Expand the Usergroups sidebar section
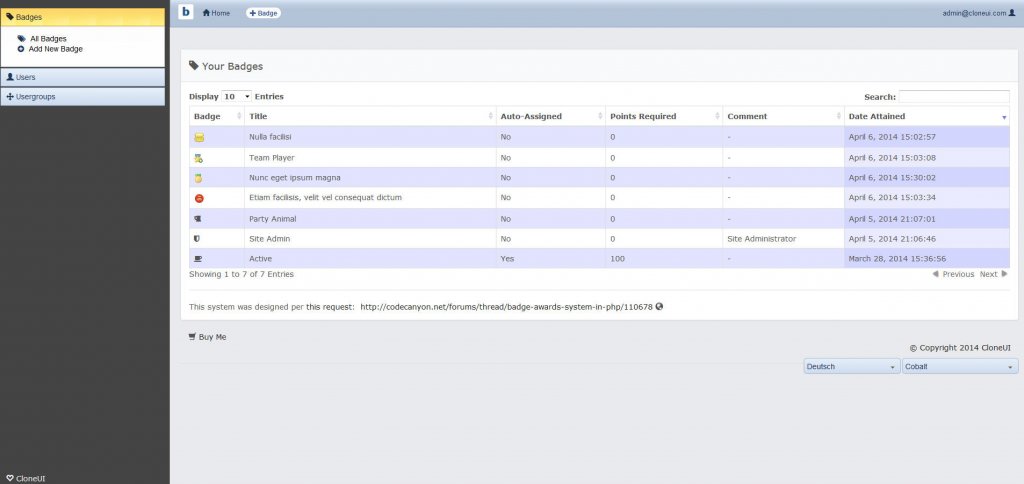The height and width of the screenshot is (484, 1024). (x=82, y=97)
